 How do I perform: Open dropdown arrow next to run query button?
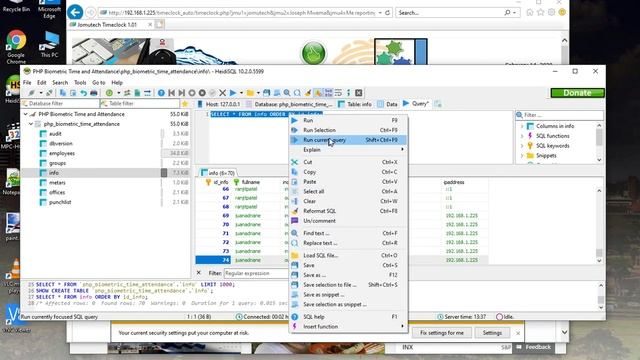241,93
